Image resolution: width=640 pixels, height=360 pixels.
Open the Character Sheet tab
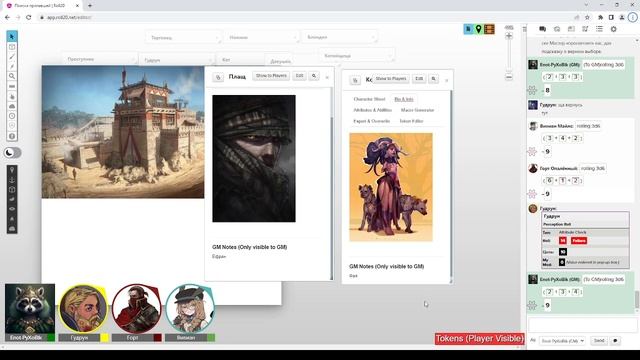(369, 99)
